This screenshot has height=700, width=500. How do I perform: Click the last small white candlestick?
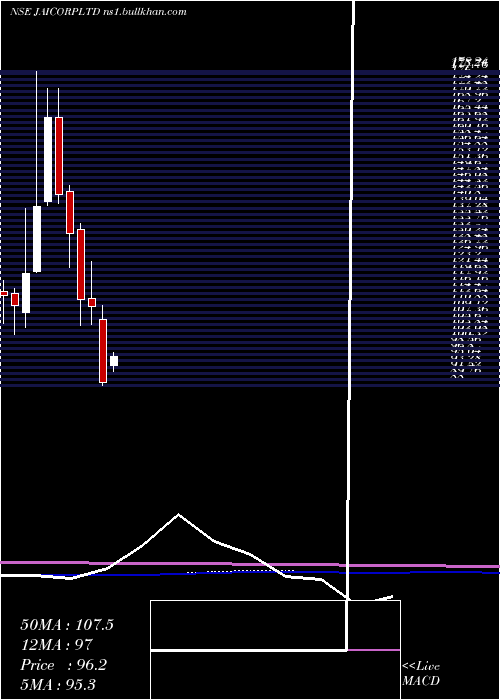coord(114,361)
